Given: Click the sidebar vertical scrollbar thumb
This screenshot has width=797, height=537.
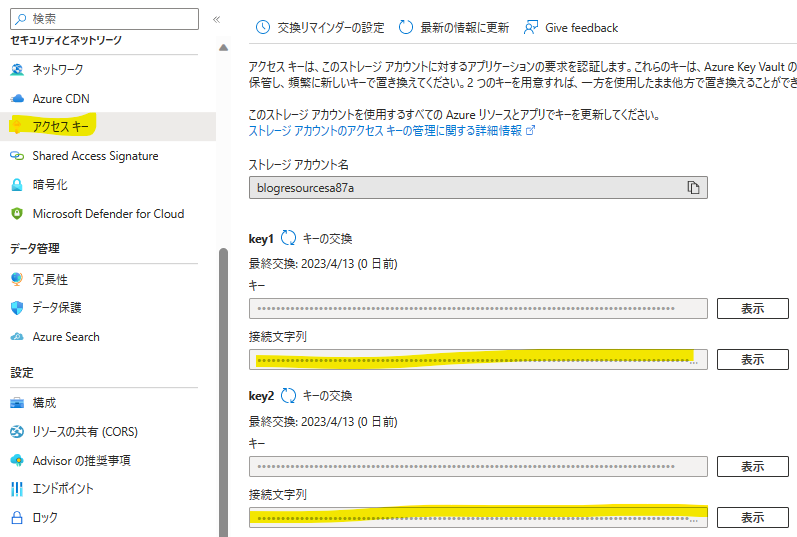Looking at the screenshot, I should (x=223, y=392).
